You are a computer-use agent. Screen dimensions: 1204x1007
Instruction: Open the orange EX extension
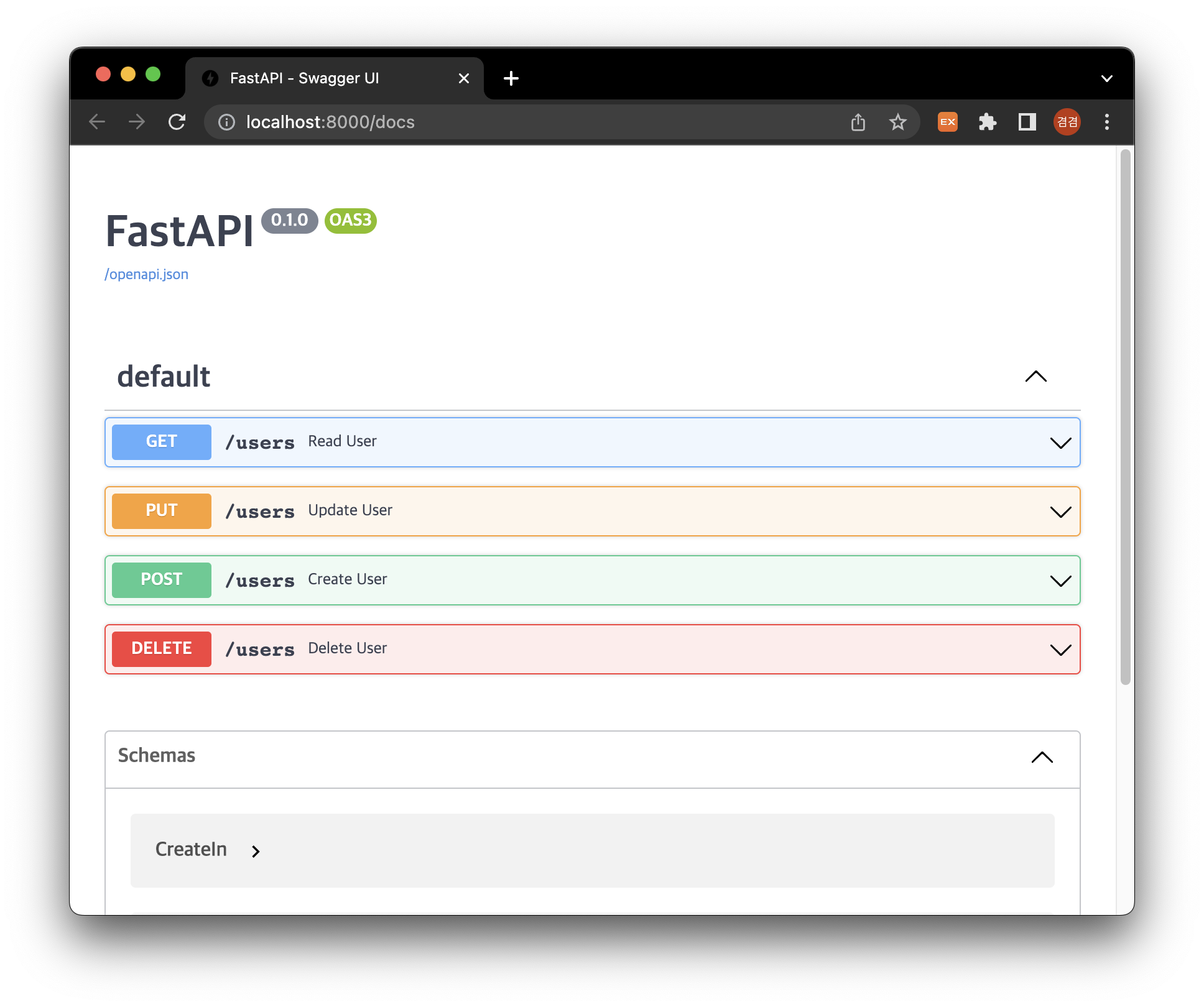[x=947, y=122]
